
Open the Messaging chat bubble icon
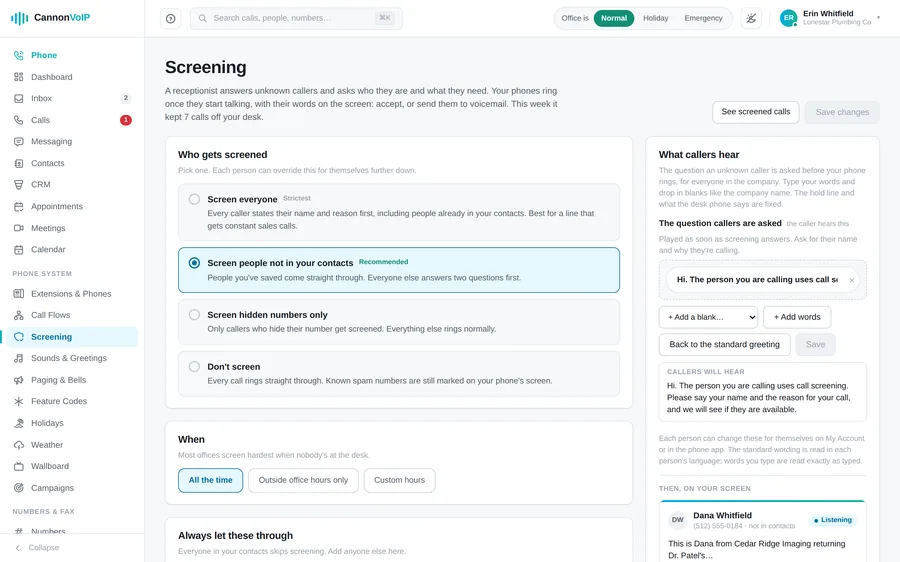point(19,142)
